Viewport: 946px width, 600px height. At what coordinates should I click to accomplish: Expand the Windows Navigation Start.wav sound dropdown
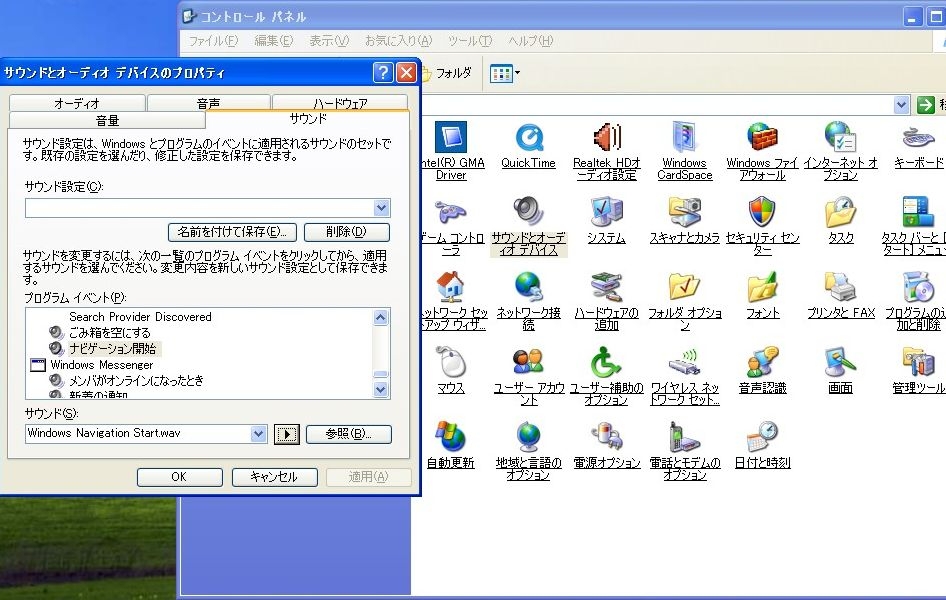258,434
